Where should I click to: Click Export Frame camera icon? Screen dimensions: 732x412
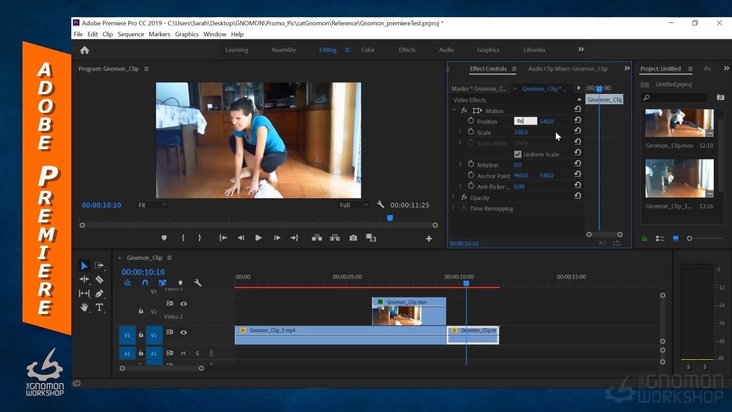click(x=353, y=238)
